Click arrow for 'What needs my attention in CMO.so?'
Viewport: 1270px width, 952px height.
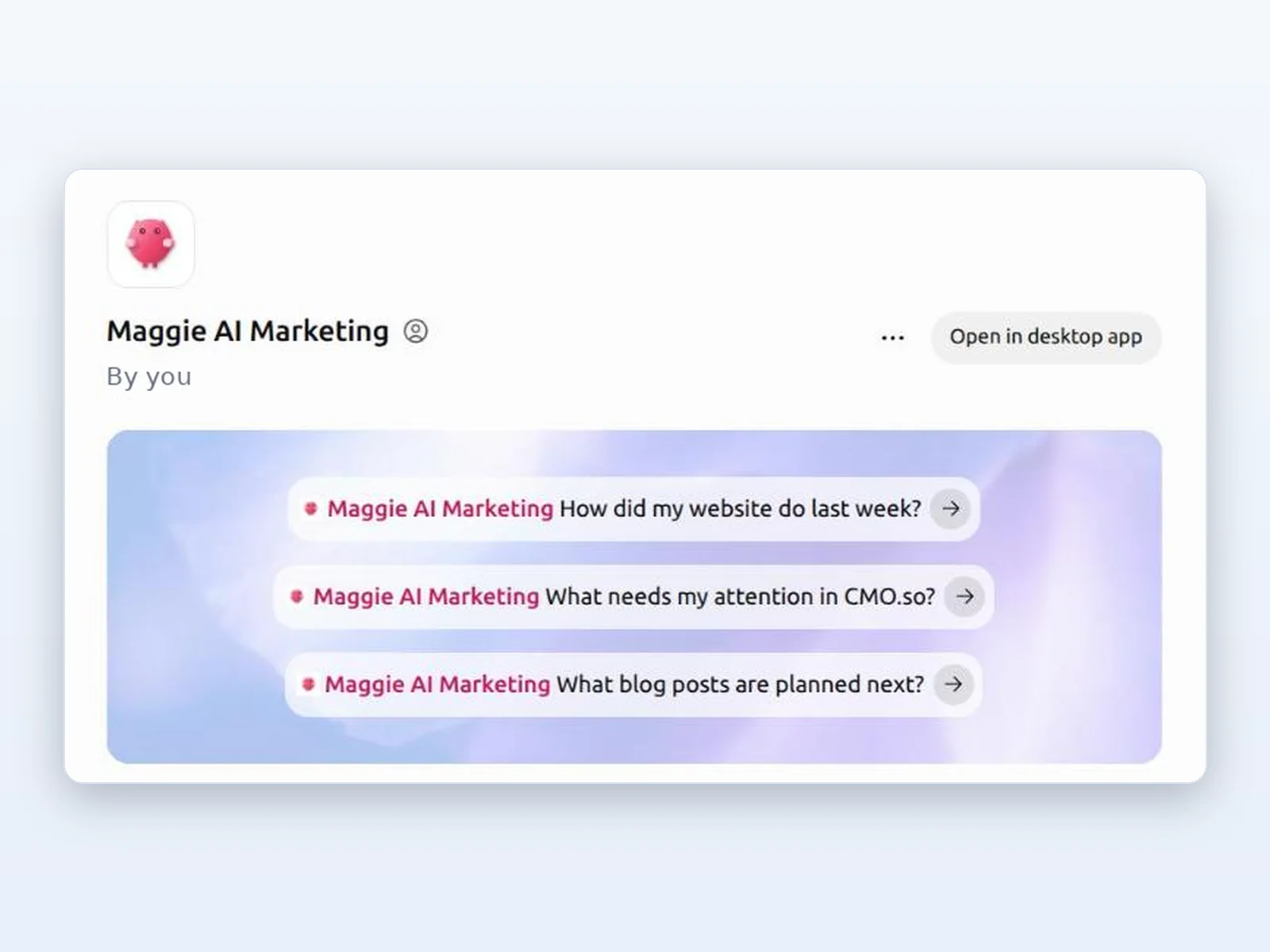(965, 597)
